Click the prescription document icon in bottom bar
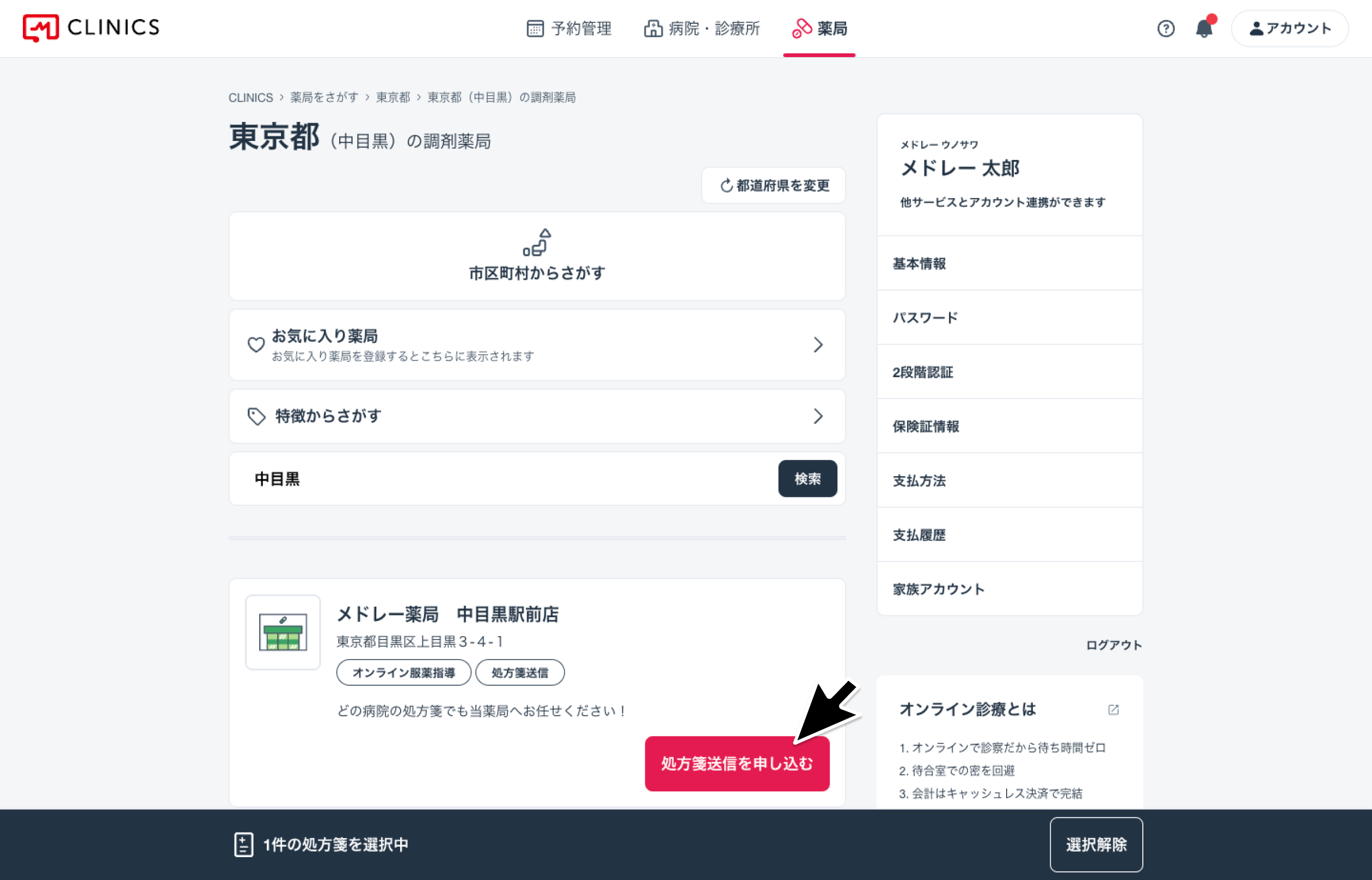1372x880 pixels. tap(243, 845)
